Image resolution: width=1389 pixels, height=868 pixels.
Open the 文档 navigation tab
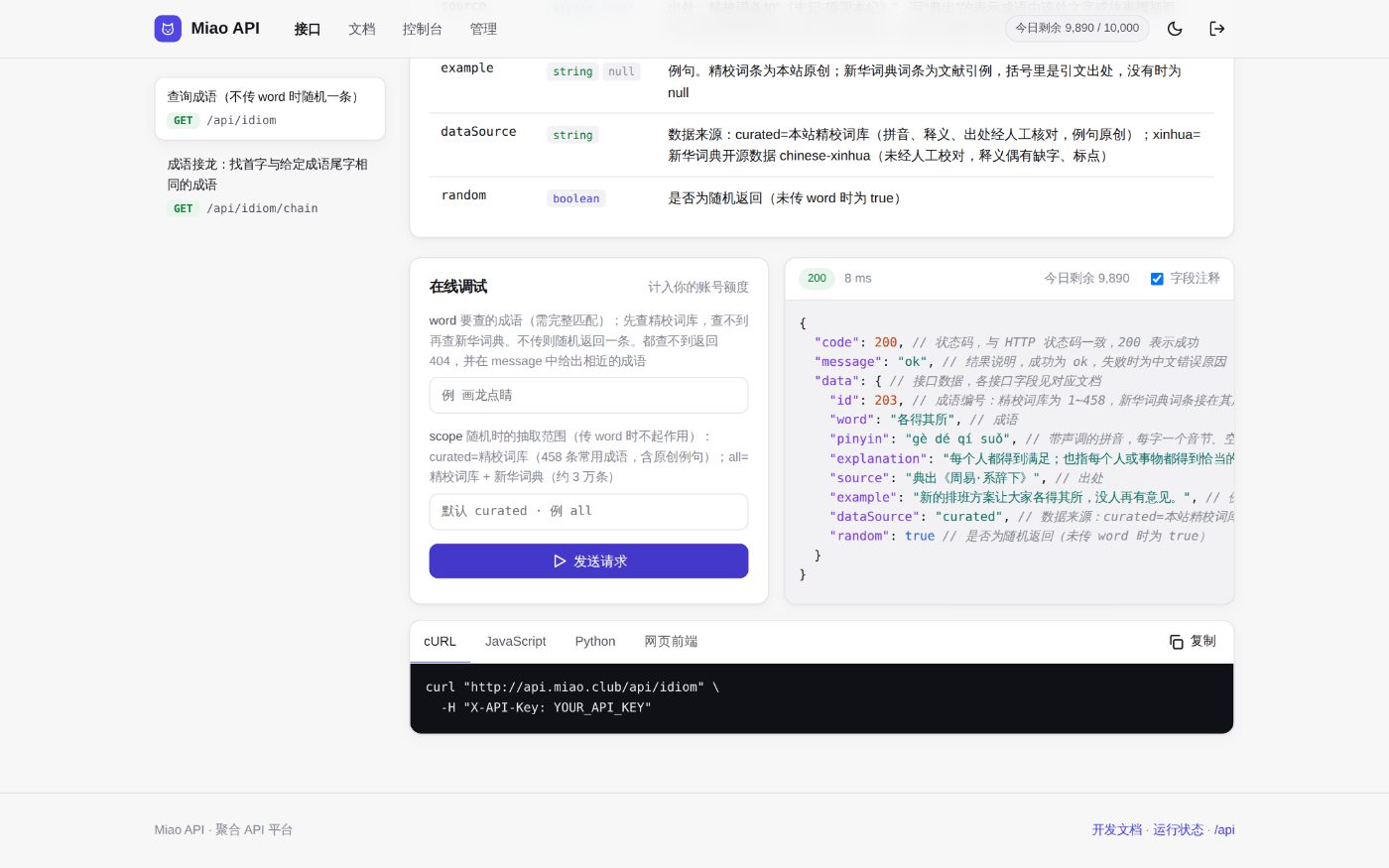362,29
